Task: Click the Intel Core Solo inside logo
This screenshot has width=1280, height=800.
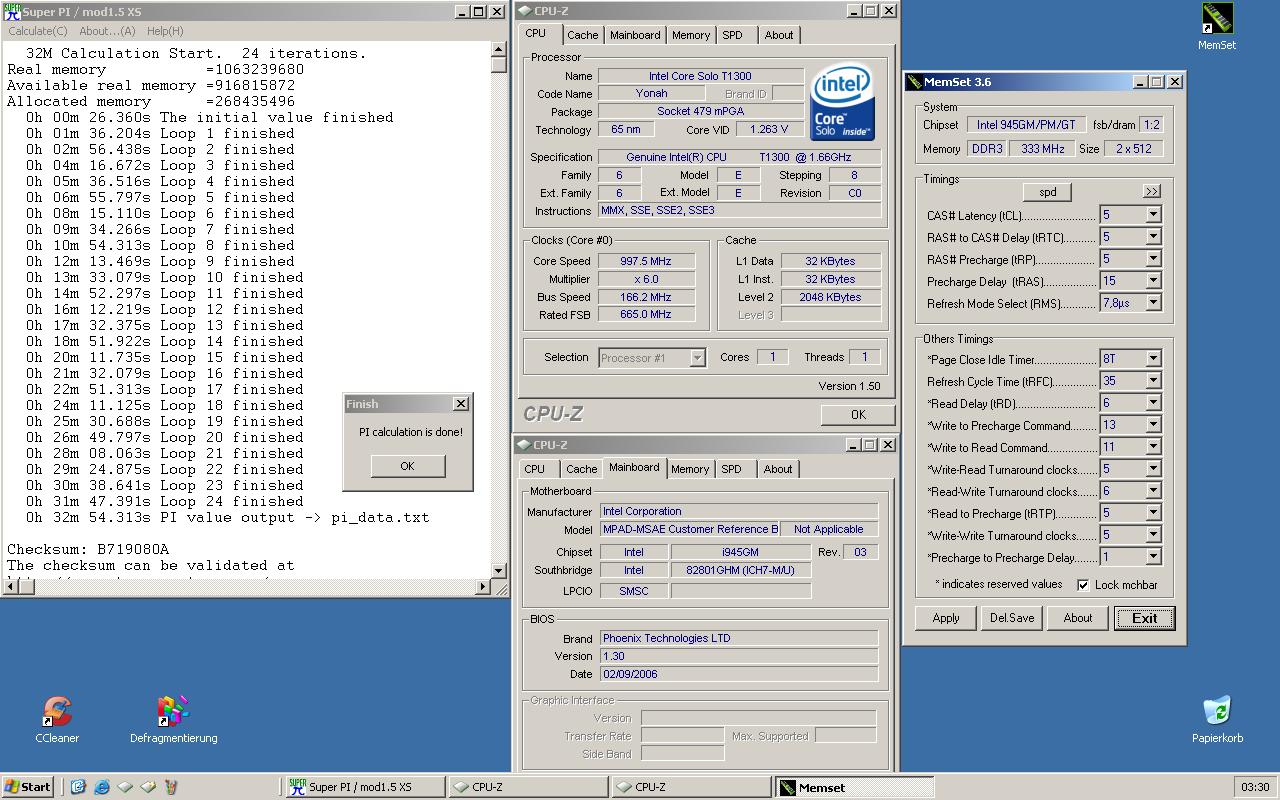Action: coord(842,102)
